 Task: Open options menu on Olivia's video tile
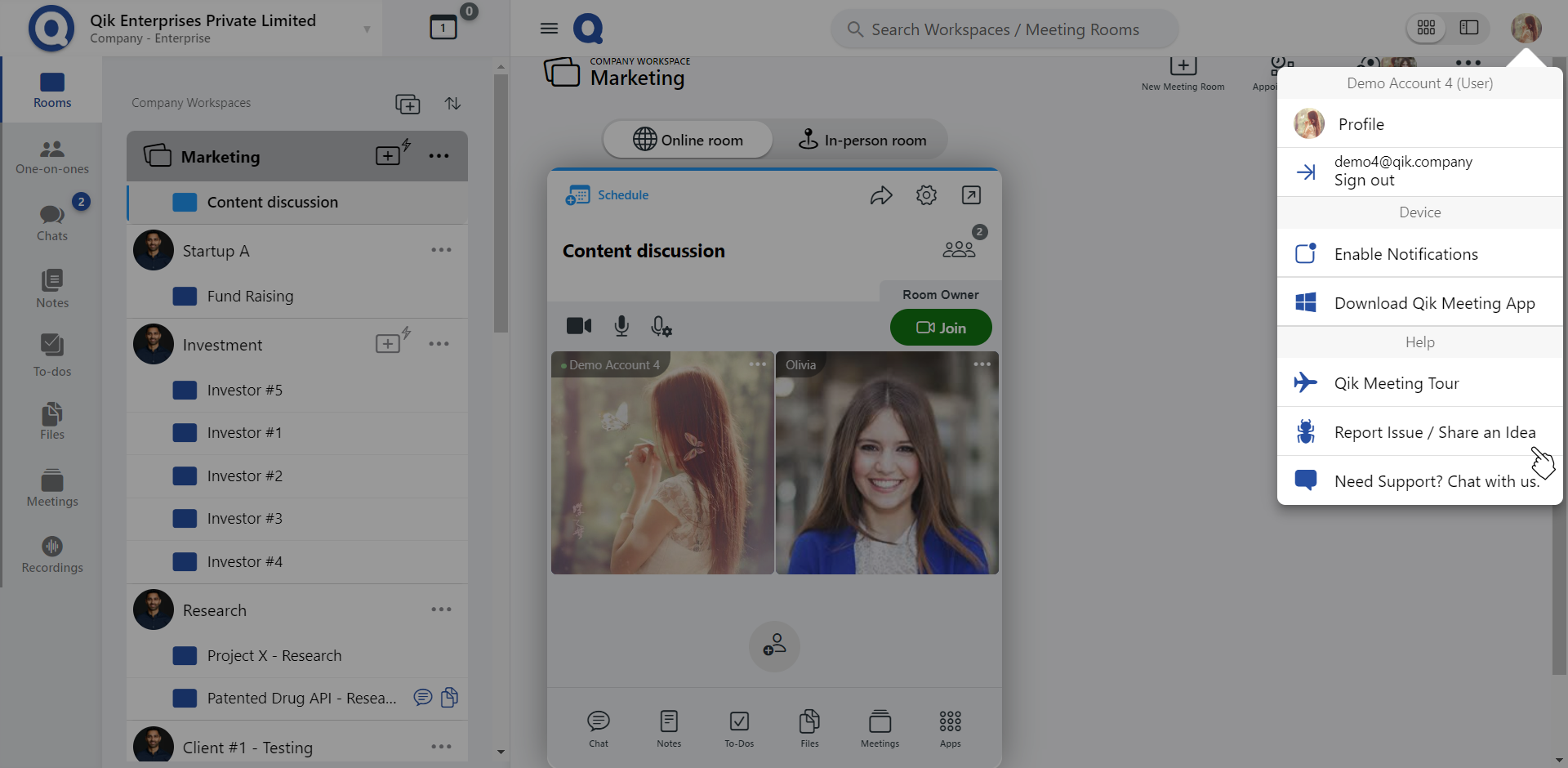[982, 364]
